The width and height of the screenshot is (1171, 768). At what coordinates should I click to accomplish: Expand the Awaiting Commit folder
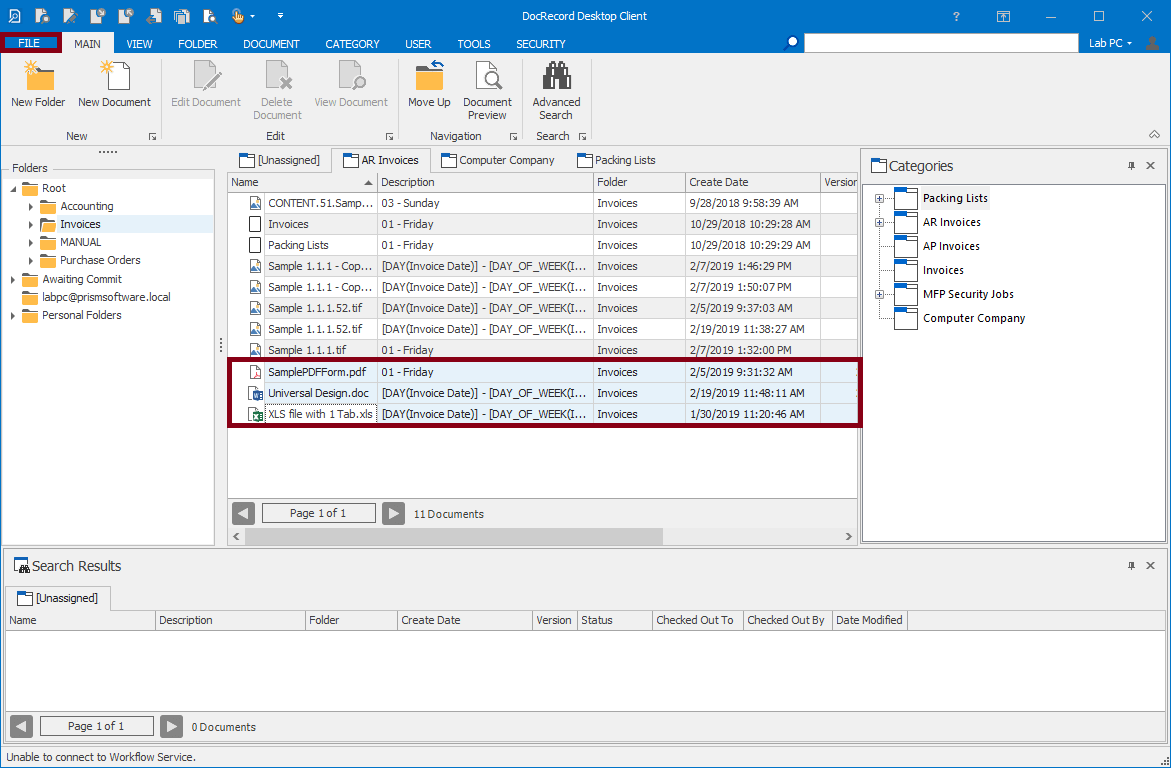[x=13, y=279]
